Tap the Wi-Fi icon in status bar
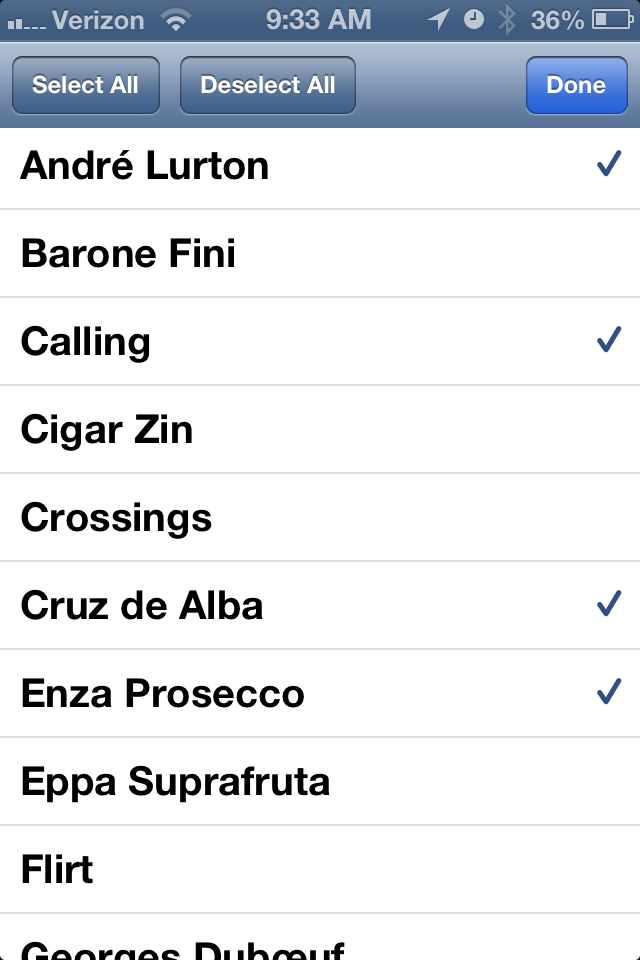Image resolution: width=640 pixels, height=960 pixels. 176,21
